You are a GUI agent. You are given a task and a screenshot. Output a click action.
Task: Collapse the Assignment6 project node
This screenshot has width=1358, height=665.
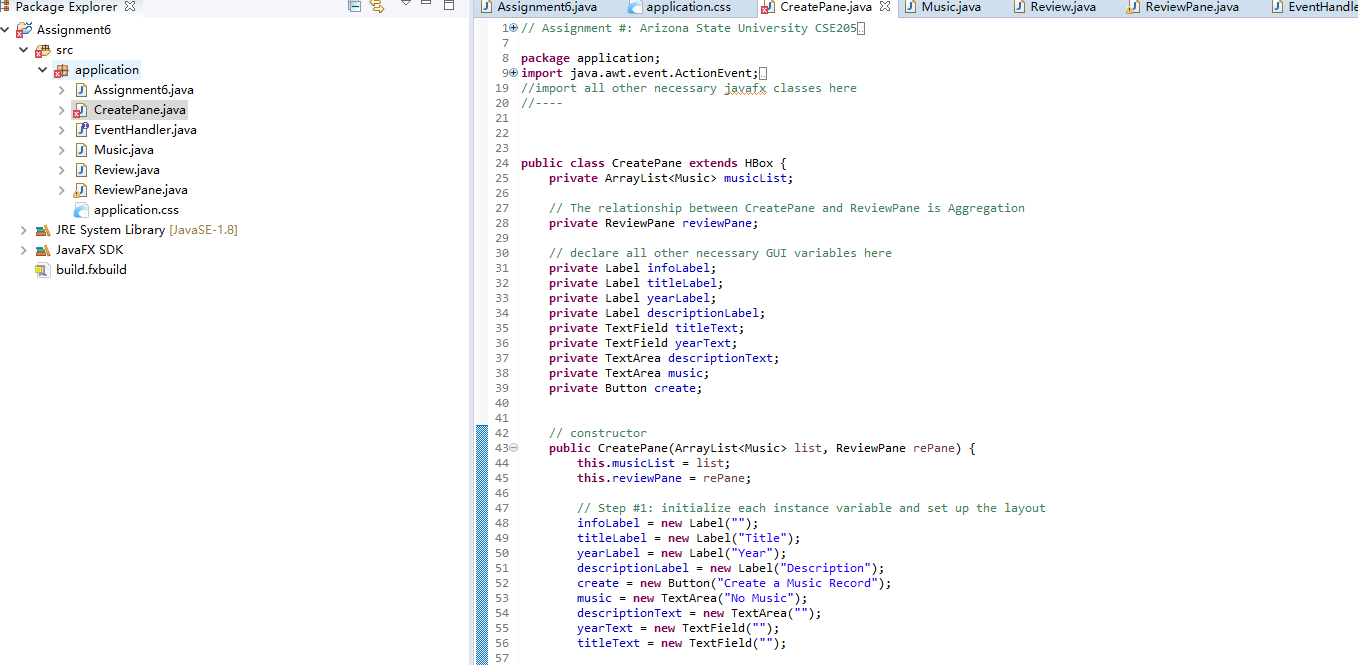(6, 30)
